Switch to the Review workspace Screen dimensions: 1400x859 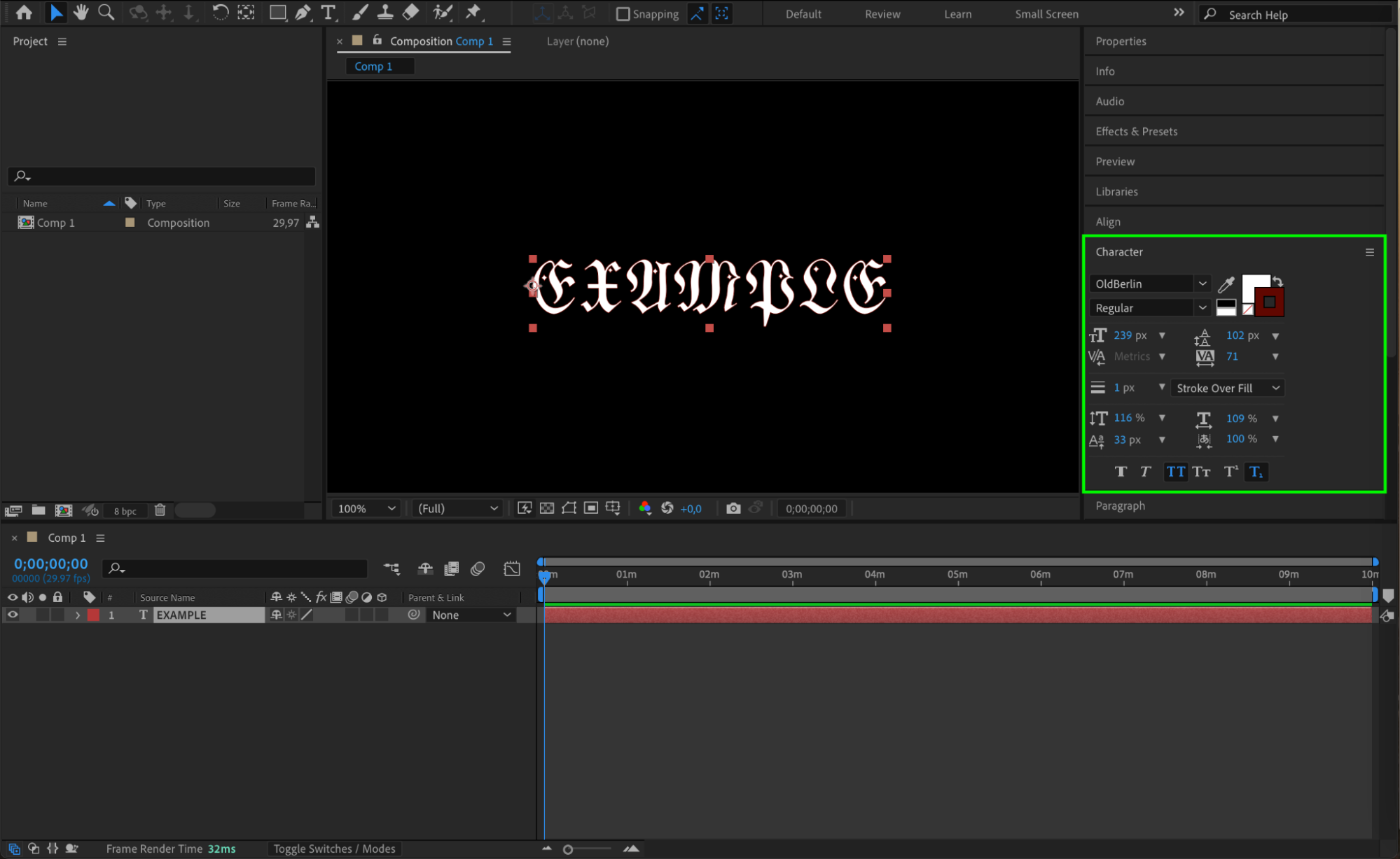coord(882,14)
